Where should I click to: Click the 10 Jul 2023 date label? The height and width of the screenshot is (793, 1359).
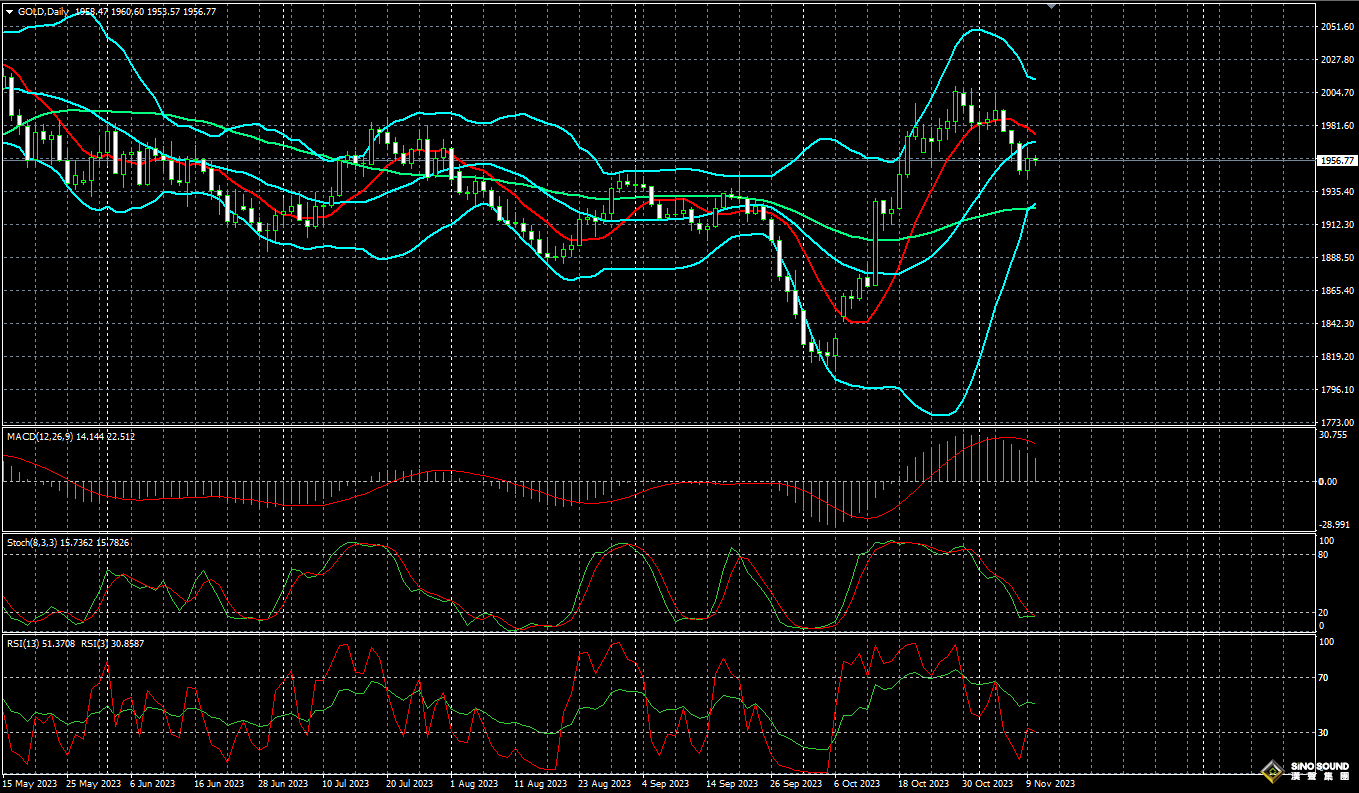click(345, 784)
